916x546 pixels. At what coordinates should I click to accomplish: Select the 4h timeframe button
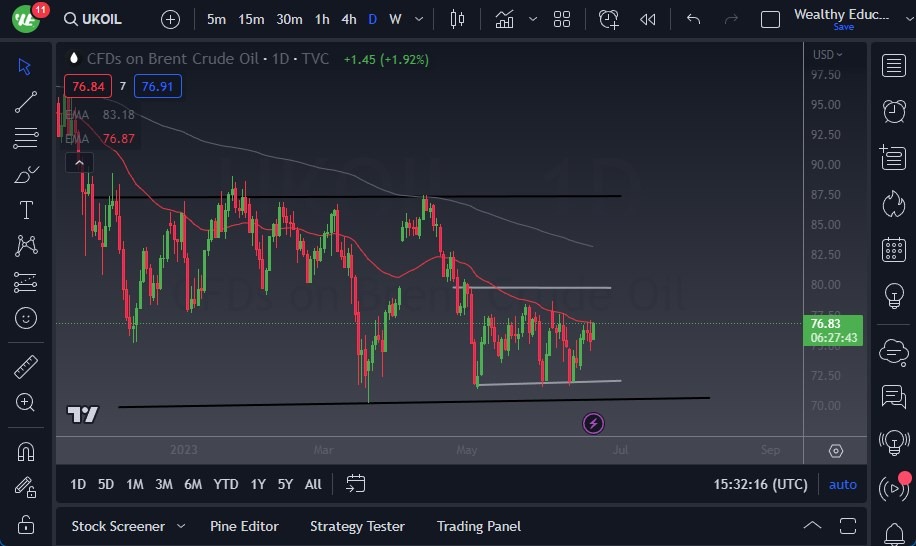click(x=348, y=19)
